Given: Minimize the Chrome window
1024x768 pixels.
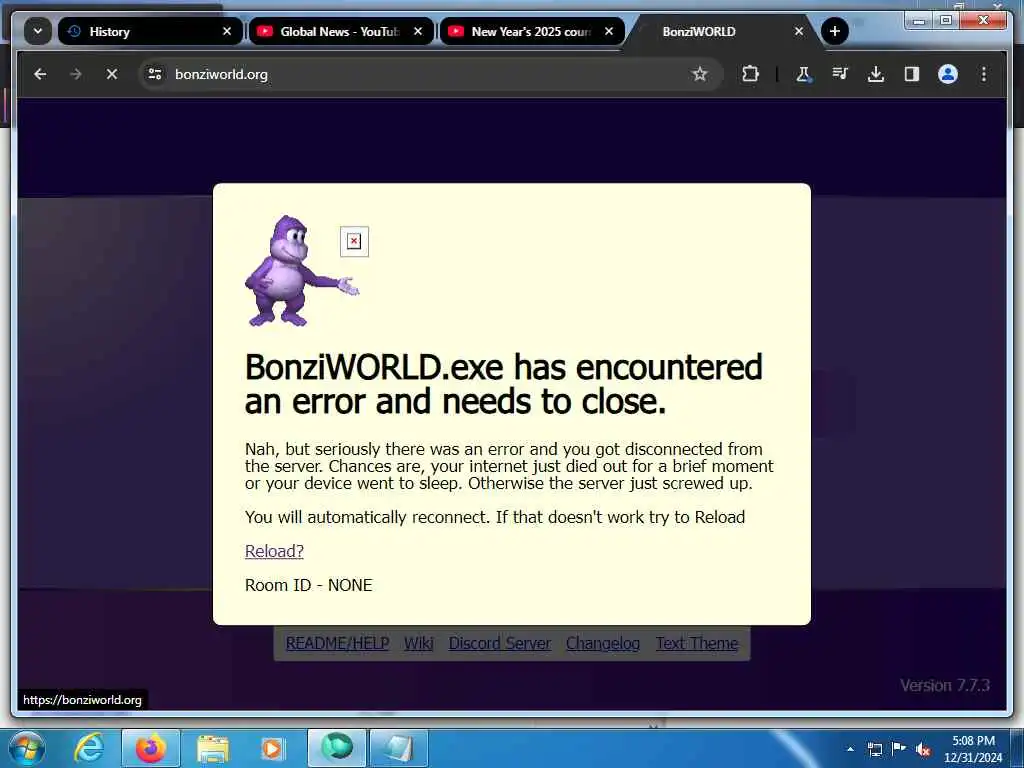Looking at the screenshot, I should pyautogui.click(x=920, y=21).
